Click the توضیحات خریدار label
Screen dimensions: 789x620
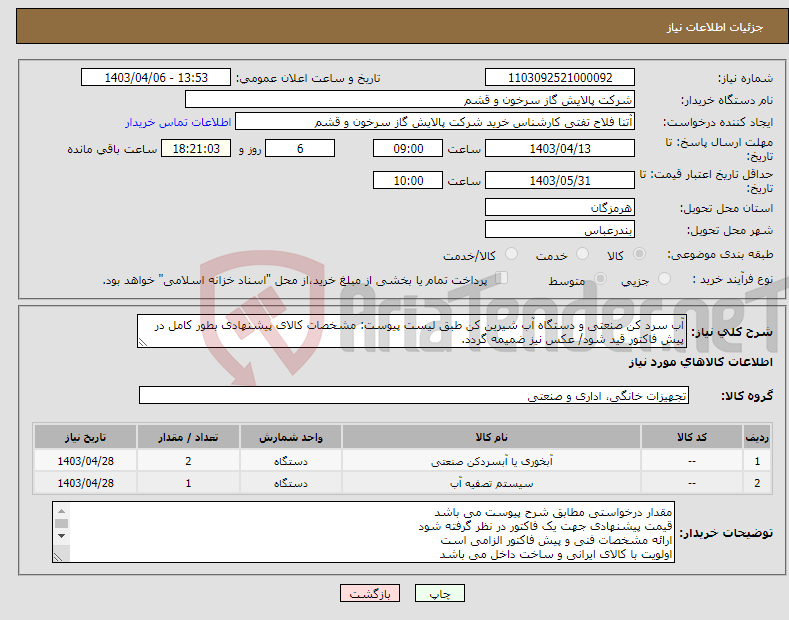726,532
